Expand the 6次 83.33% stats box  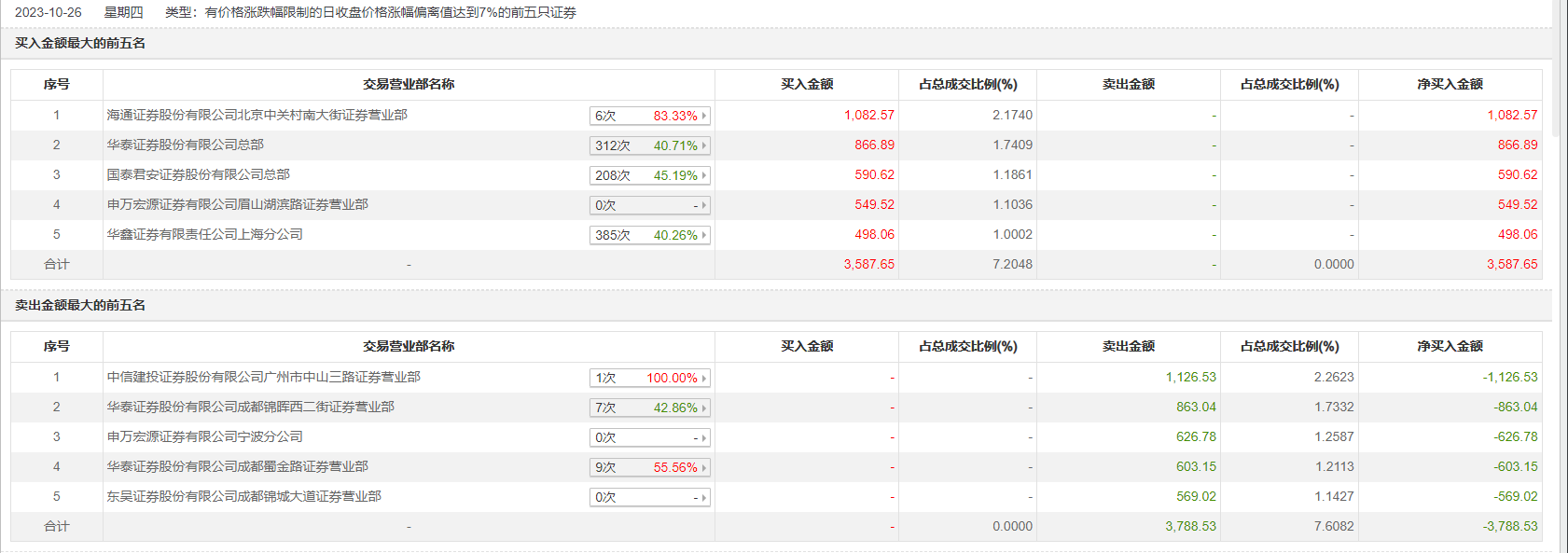649,116
